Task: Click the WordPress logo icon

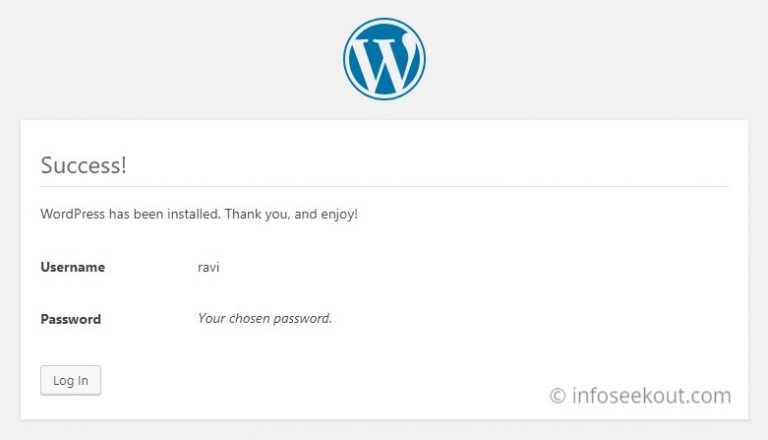Action: [x=384, y=59]
